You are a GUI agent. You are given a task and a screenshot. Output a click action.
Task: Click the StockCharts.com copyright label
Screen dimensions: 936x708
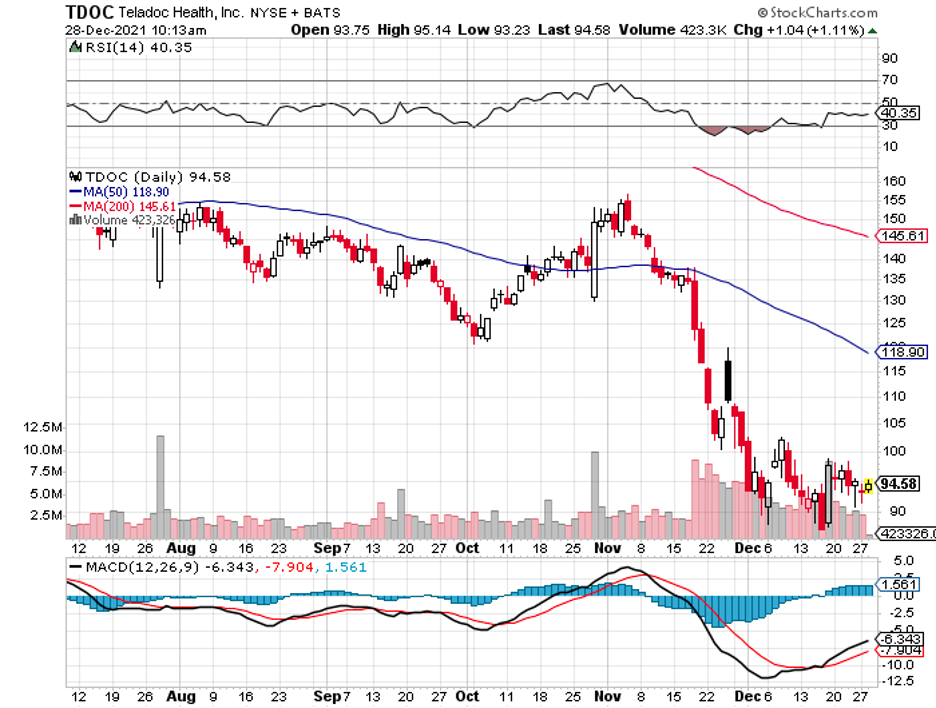click(x=818, y=13)
